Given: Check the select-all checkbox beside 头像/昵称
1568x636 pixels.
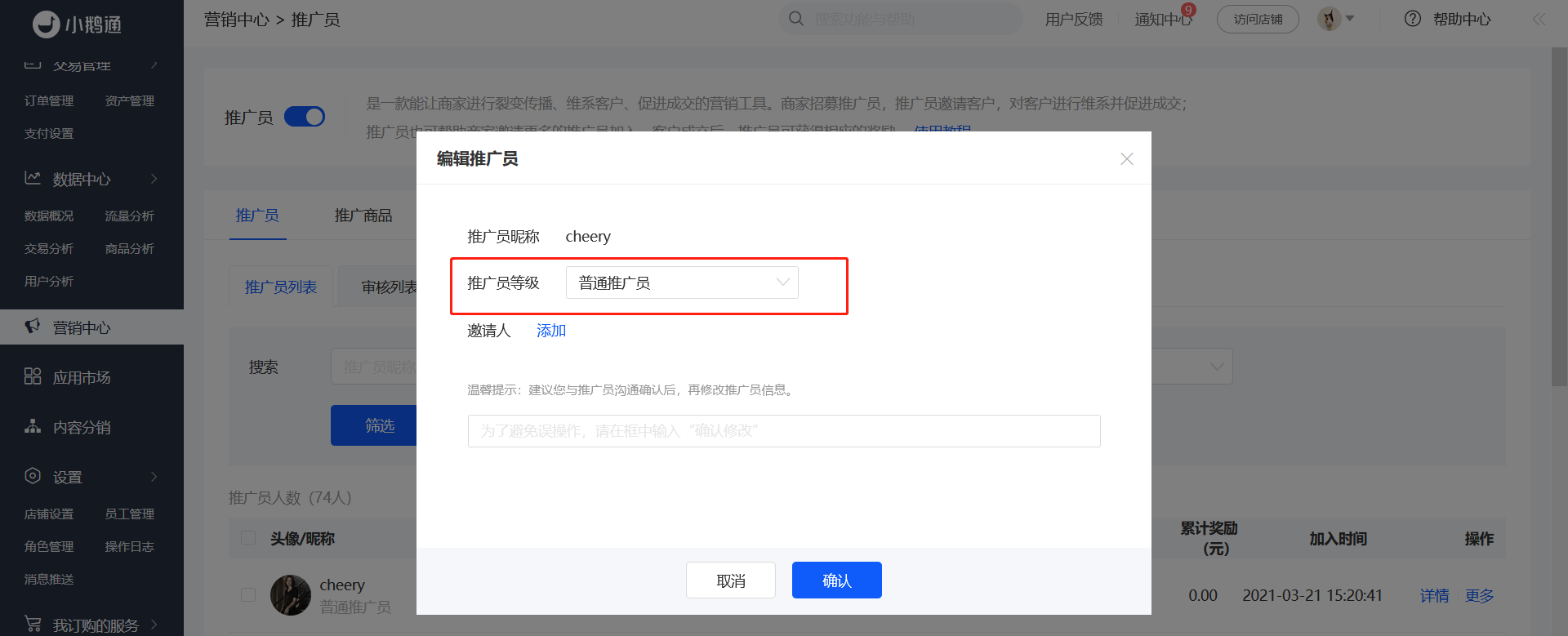Looking at the screenshot, I should 248,538.
